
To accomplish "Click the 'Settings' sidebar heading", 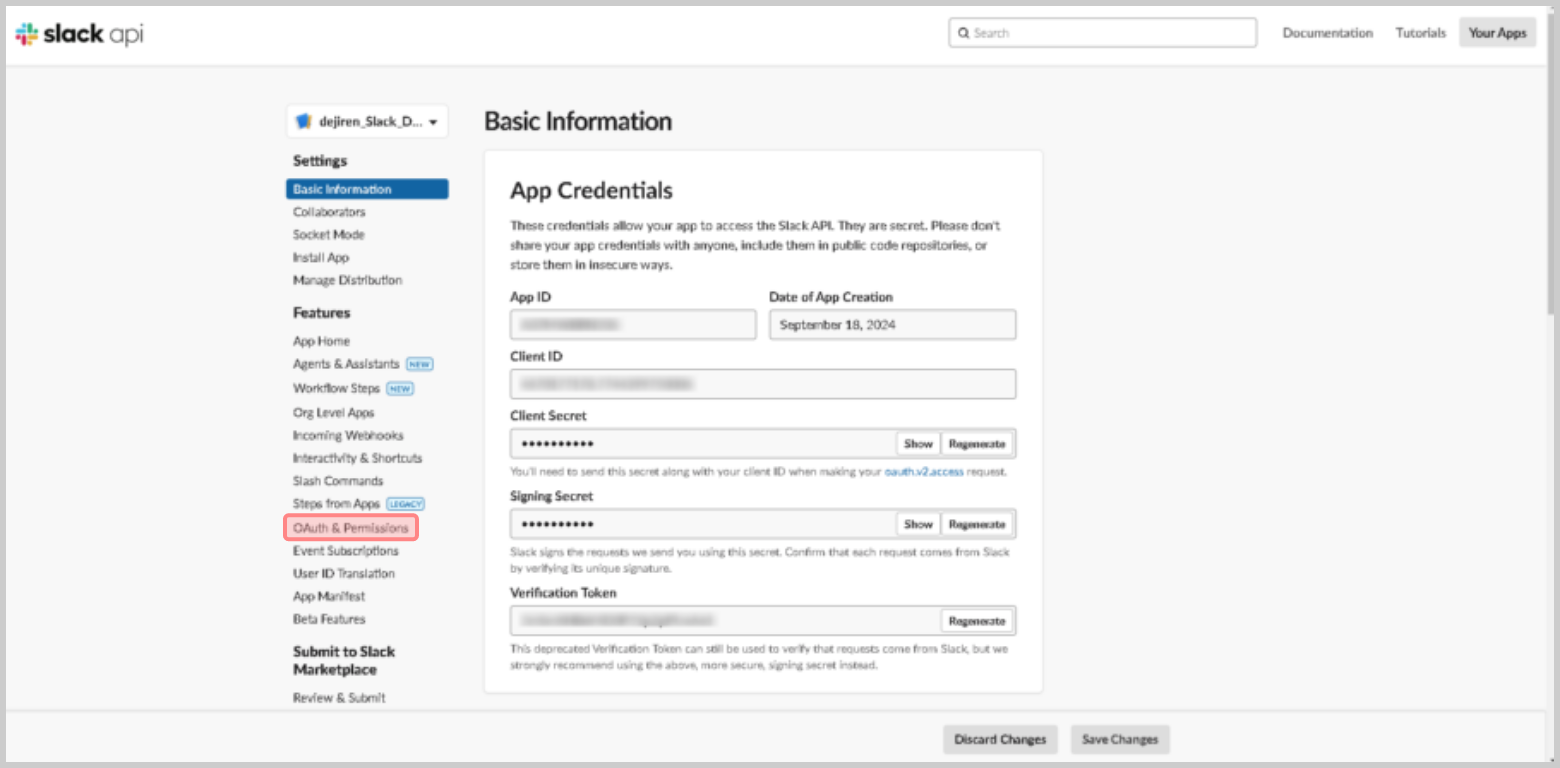I will [x=320, y=161].
